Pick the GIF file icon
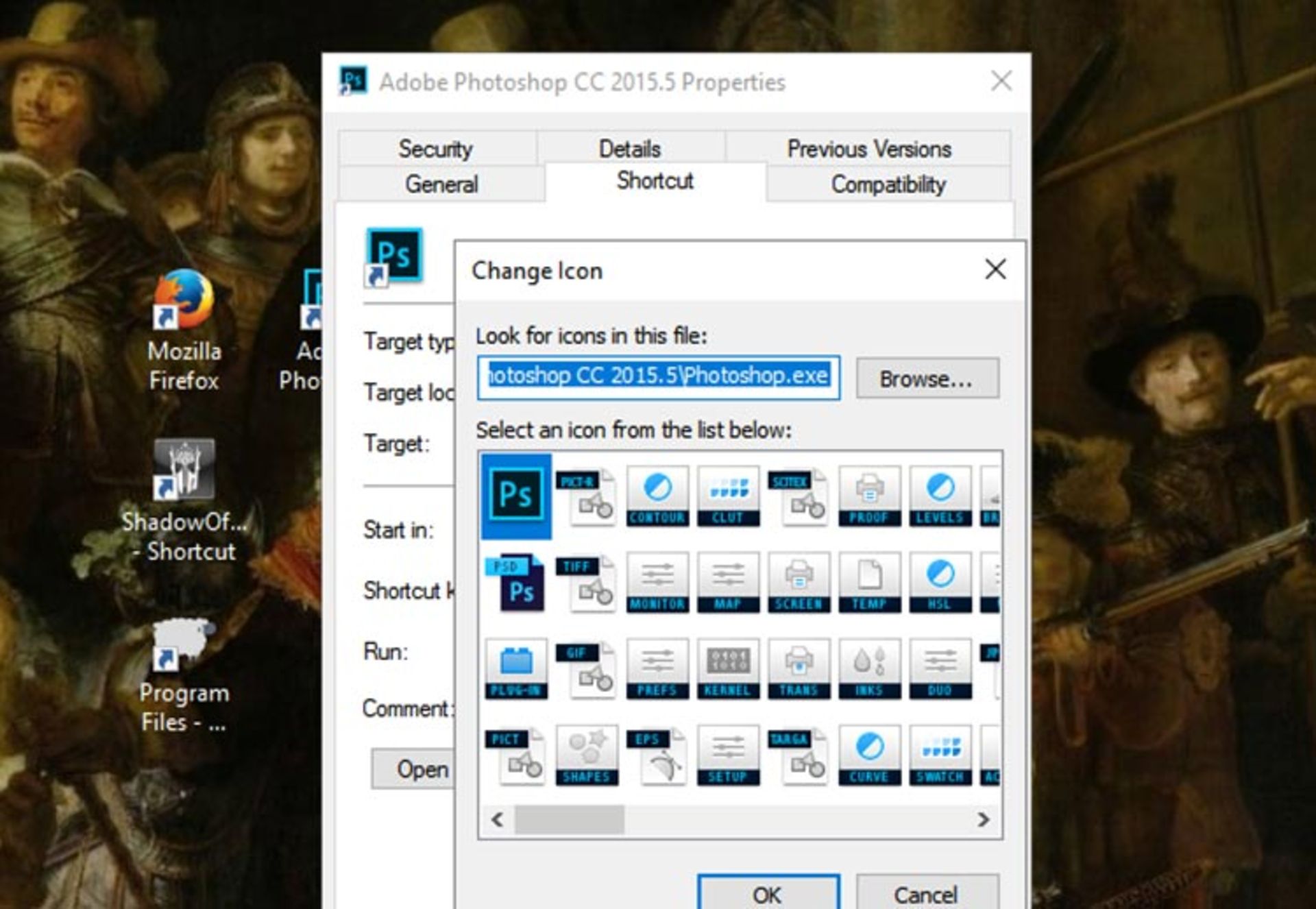The width and height of the screenshot is (1316, 909). click(x=587, y=669)
